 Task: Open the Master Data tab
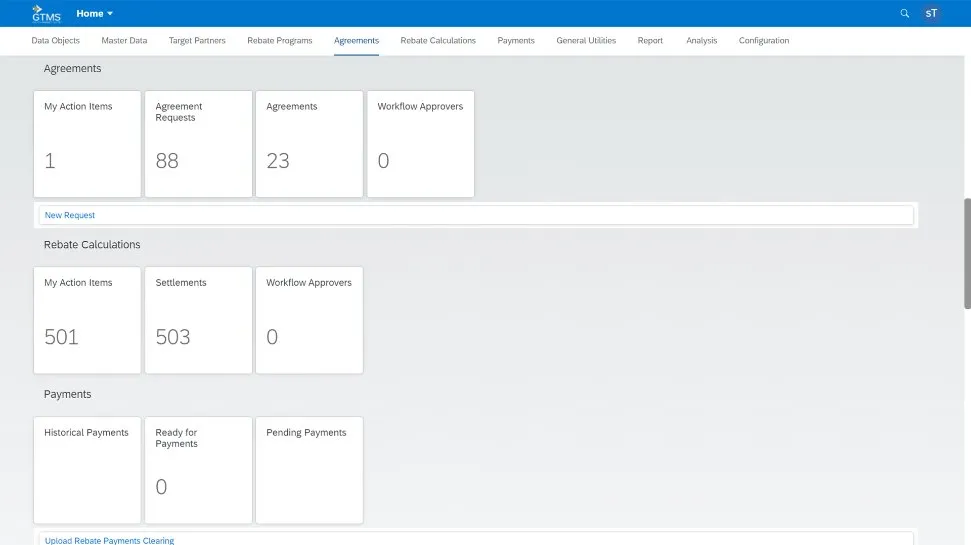(124, 41)
